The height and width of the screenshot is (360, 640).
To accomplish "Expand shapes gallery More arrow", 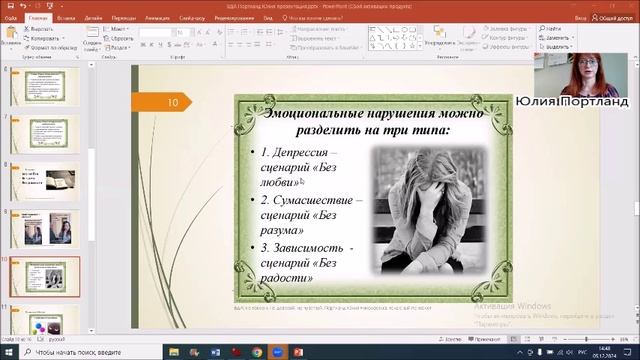I will click(x=420, y=46).
